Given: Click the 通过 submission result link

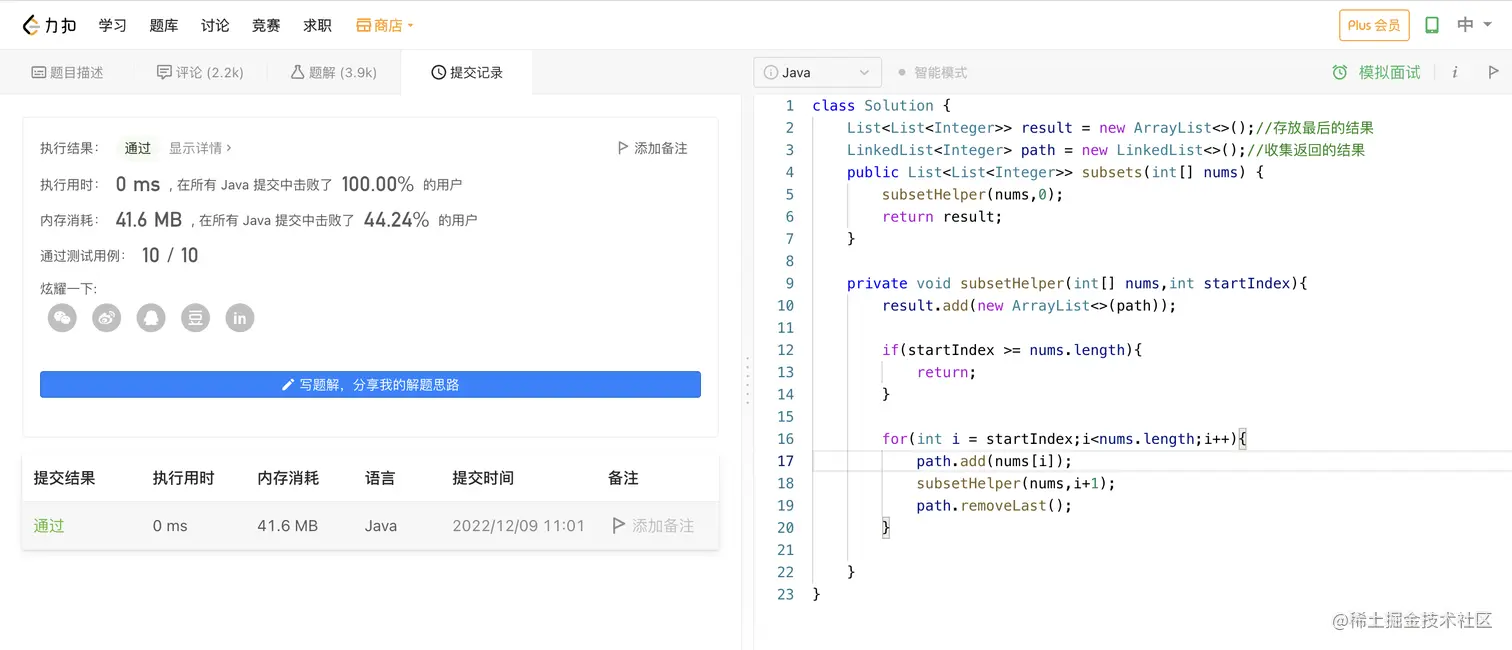Looking at the screenshot, I should pyautogui.click(x=49, y=526).
